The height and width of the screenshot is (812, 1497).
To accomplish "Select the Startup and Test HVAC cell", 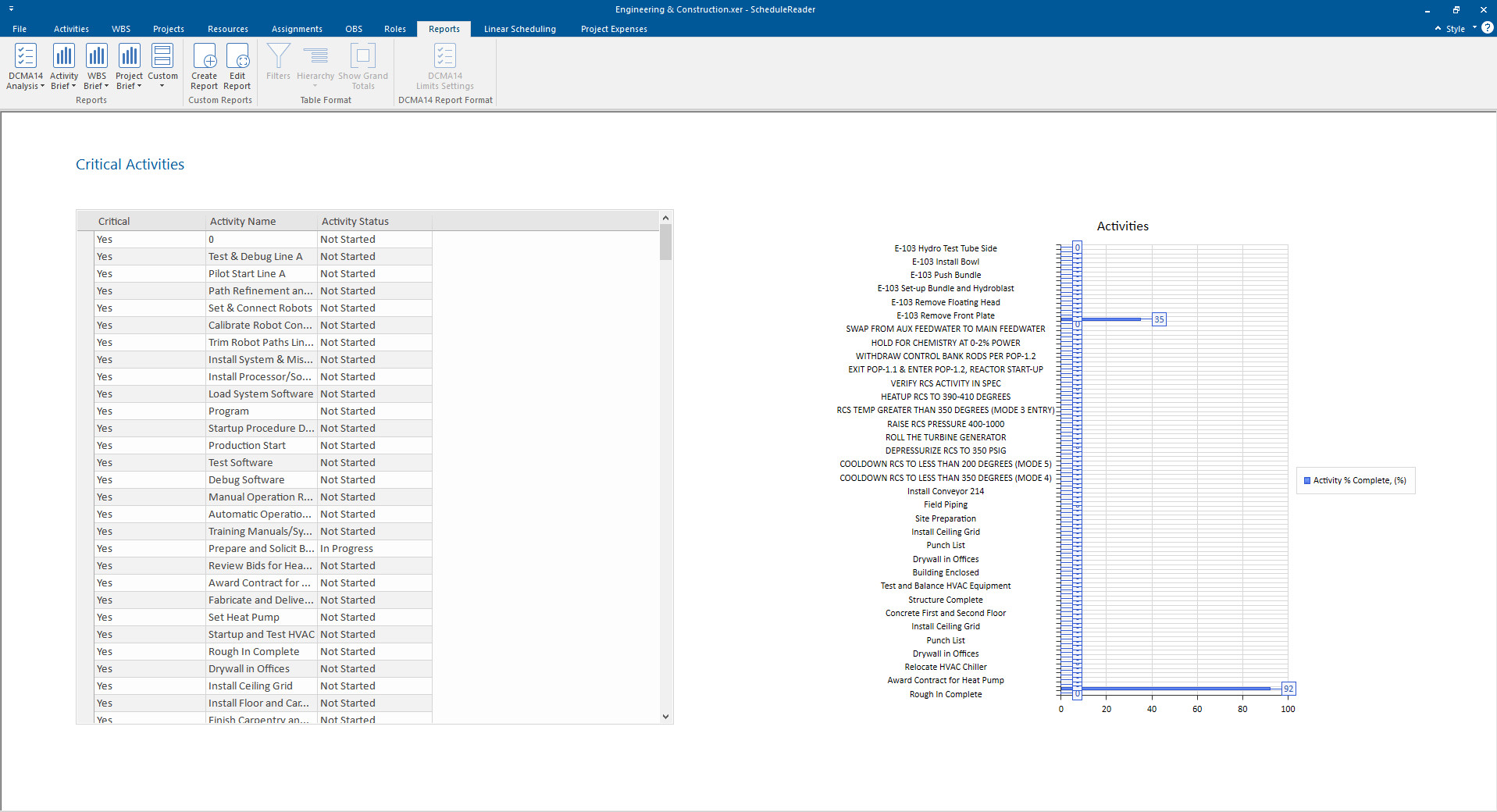I will [x=261, y=635].
